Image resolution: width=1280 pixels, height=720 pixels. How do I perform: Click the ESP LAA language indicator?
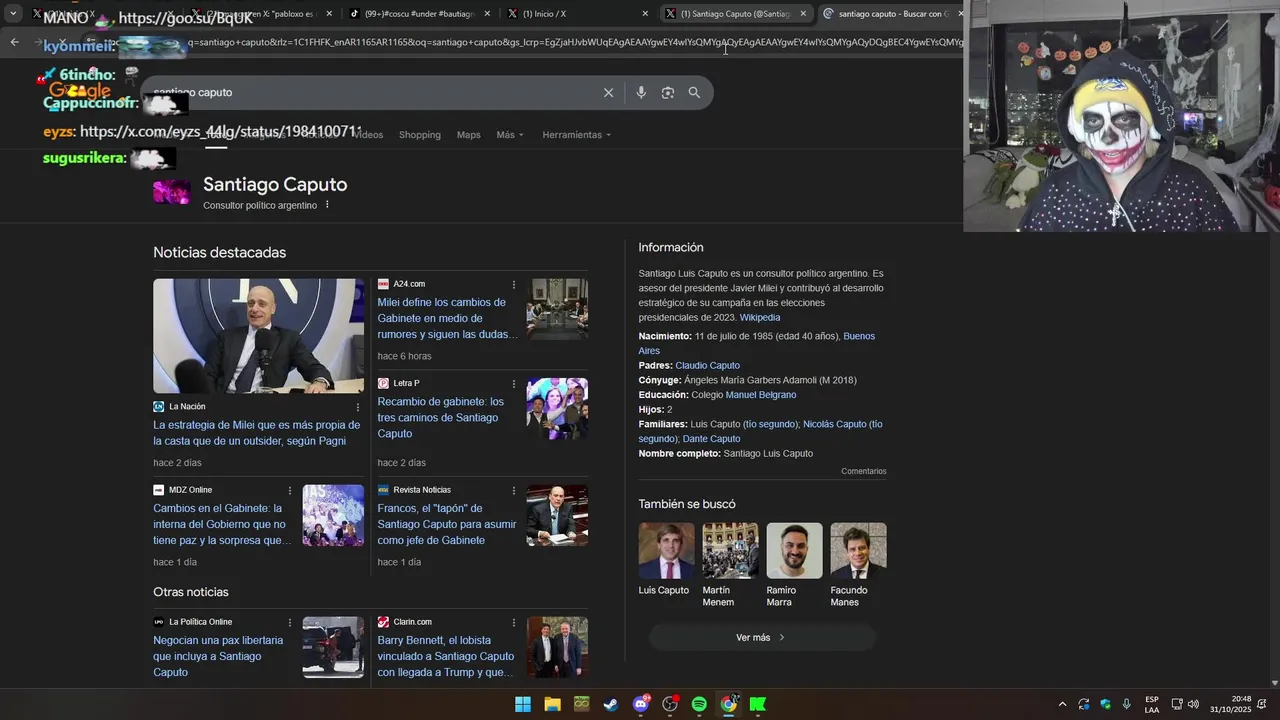(1152, 704)
